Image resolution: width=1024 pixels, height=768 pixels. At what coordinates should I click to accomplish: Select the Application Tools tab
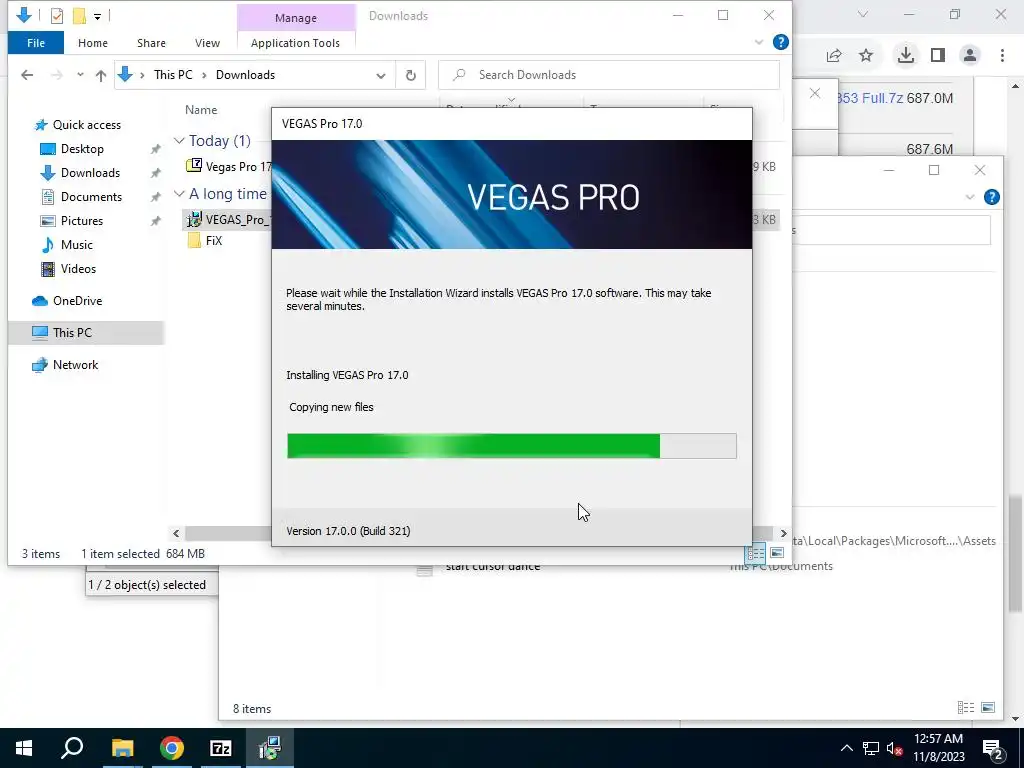pyautogui.click(x=295, y=43)
